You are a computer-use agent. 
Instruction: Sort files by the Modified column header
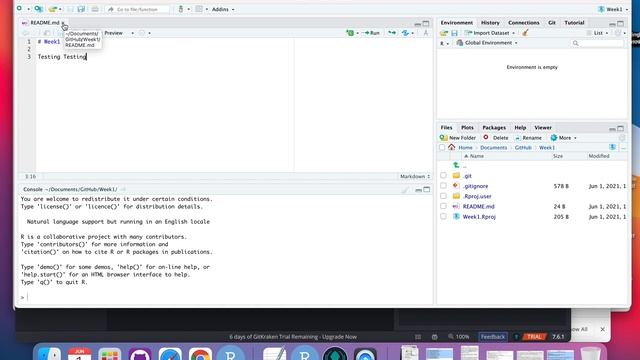click(x=599, y=156)
